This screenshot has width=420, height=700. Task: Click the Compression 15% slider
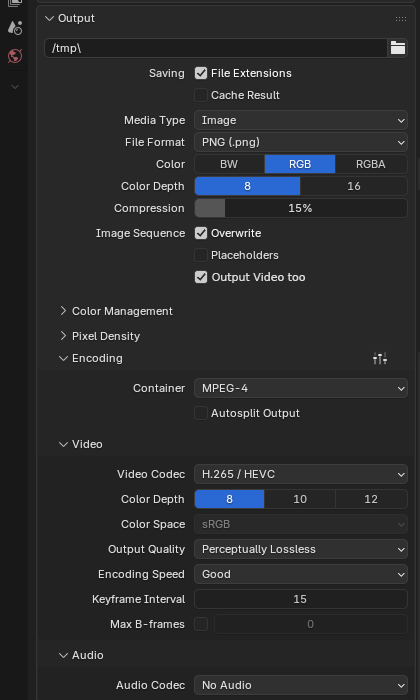(301, 208)
